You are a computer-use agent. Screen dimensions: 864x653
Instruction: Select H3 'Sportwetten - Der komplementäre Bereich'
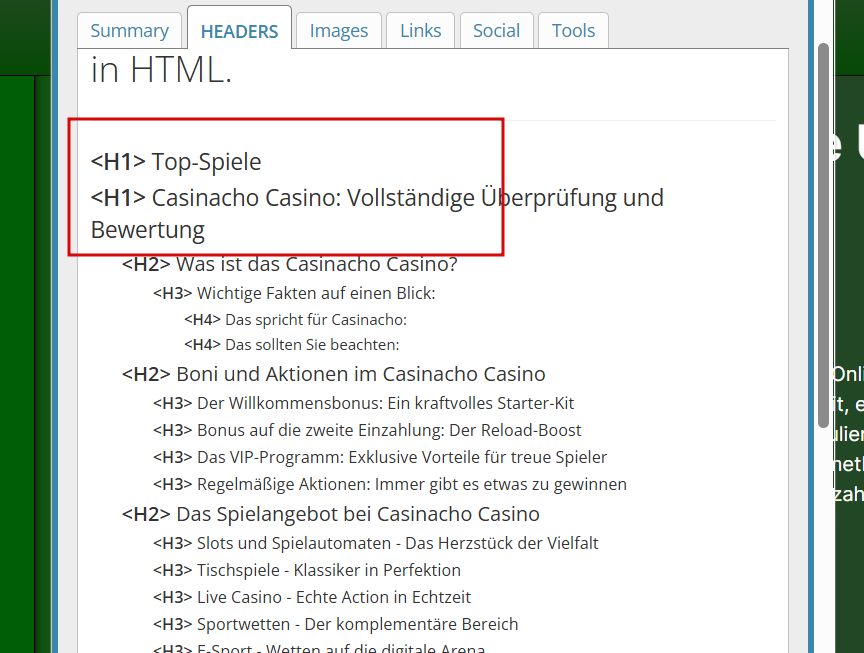[x=336, y=624]
